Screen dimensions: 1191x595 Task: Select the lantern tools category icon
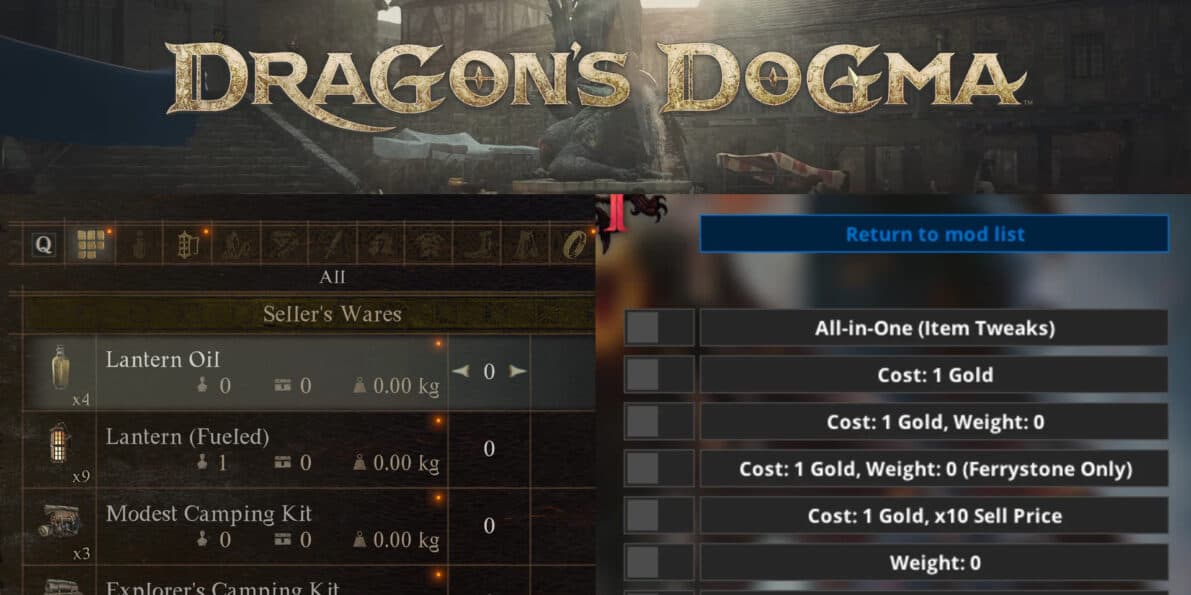(x=187, y=244)
